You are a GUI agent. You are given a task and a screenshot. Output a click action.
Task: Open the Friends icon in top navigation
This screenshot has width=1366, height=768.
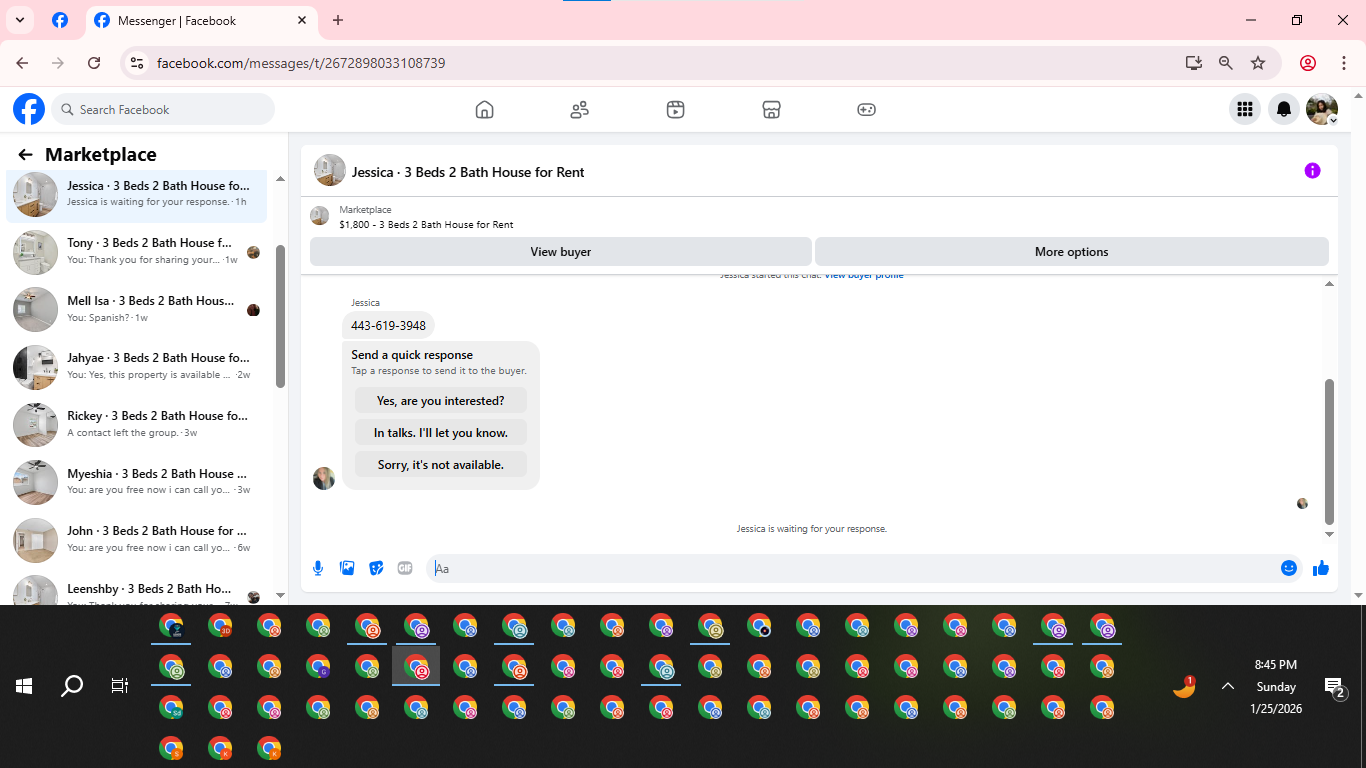(x=580, y=110)
